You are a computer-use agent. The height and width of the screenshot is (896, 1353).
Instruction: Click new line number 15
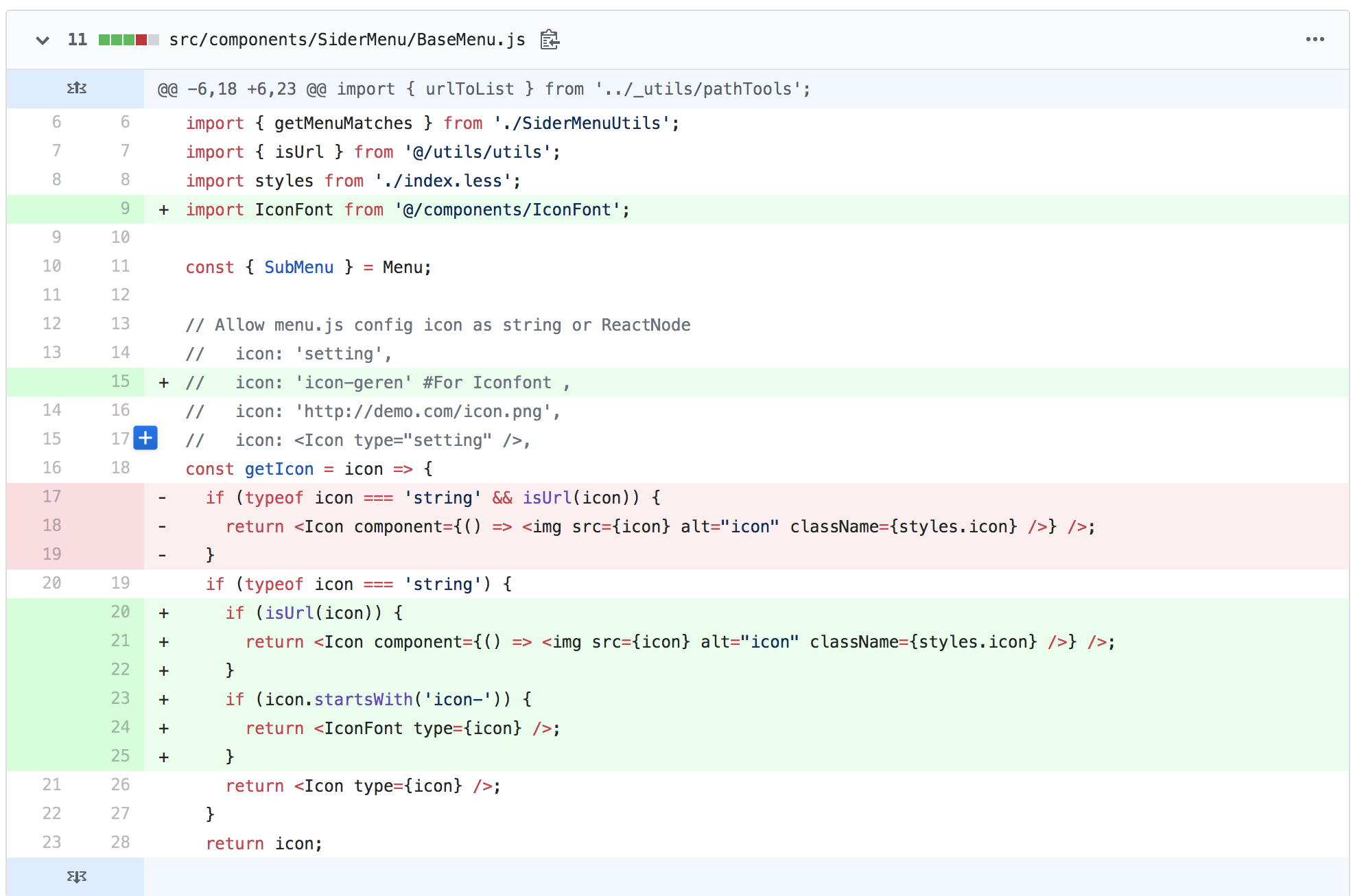click(x=120, y=381)
